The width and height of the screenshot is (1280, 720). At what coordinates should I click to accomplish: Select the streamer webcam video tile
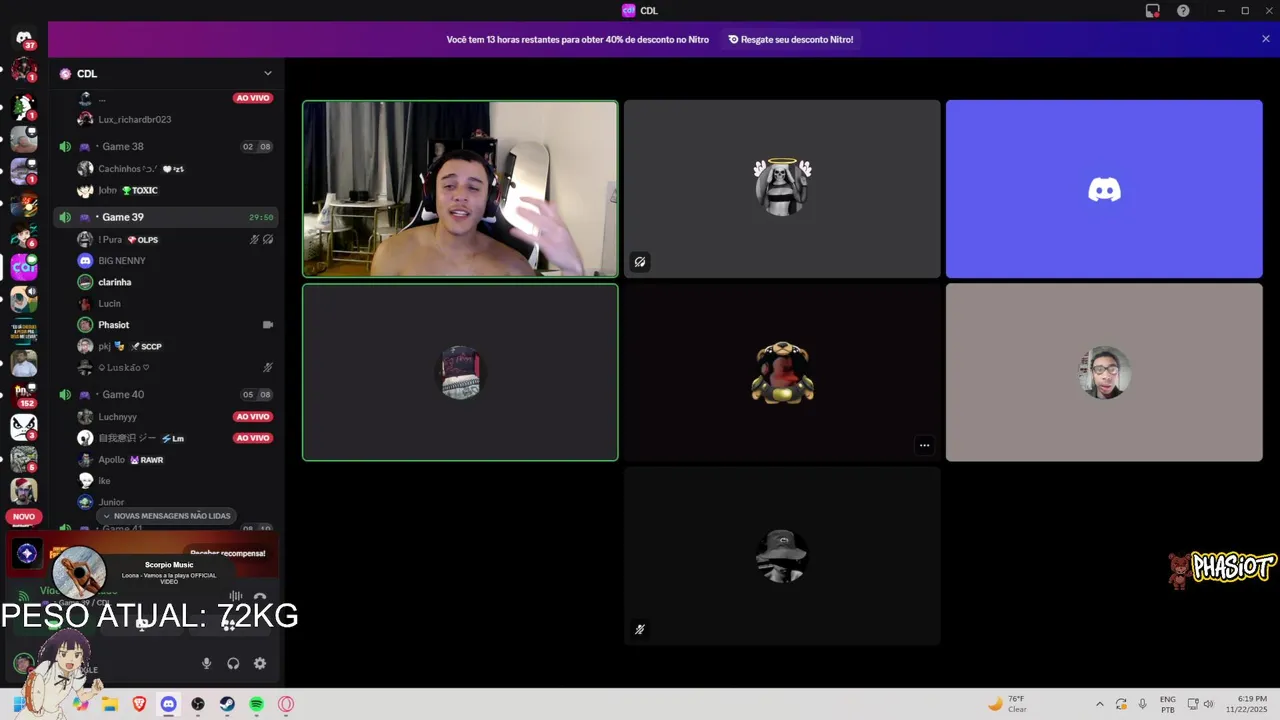pyautogui.click(x=460, y=189)
